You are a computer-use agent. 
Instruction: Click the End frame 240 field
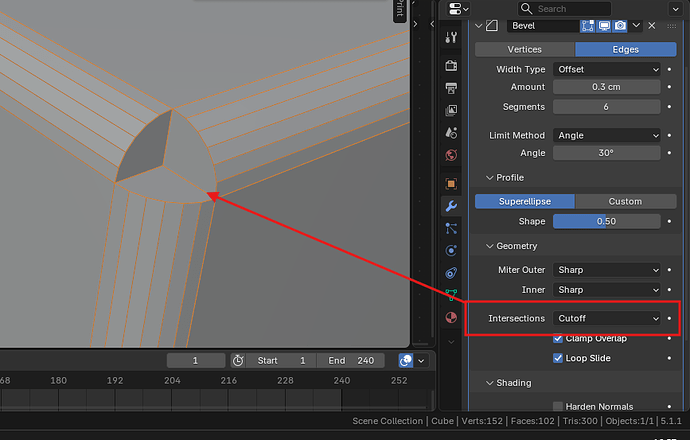350,360
